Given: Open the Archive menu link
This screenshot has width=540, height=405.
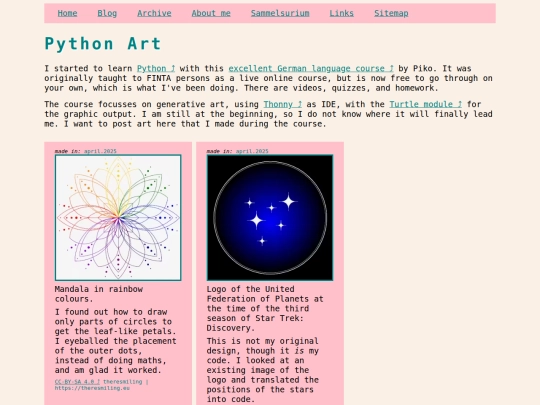Looking at the screenshot, I should tap(154, 13).
